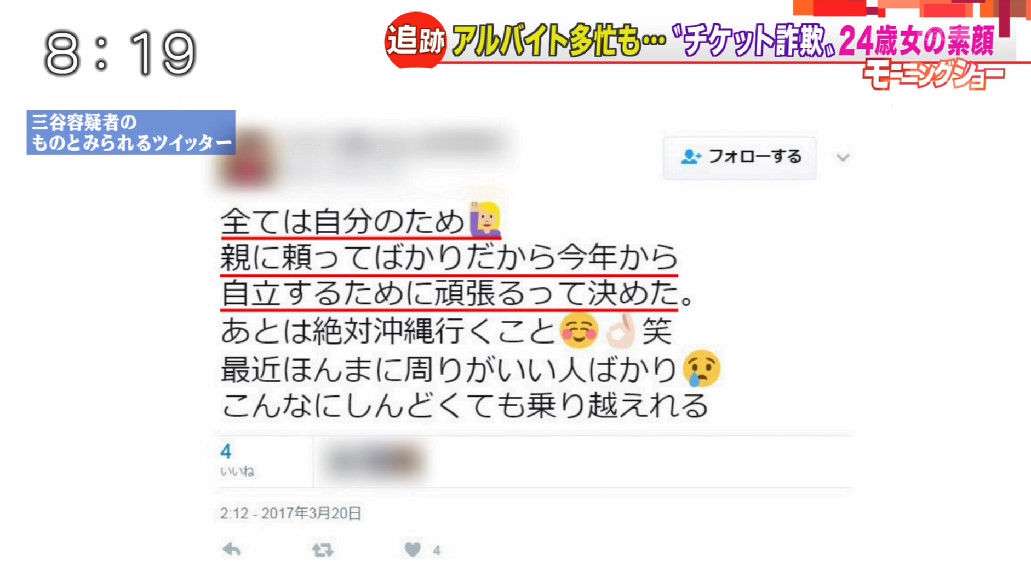Viewport: 1031px width, 579px height.
Task: Click the モーニングショー program logo
Action: coord(934,76)
